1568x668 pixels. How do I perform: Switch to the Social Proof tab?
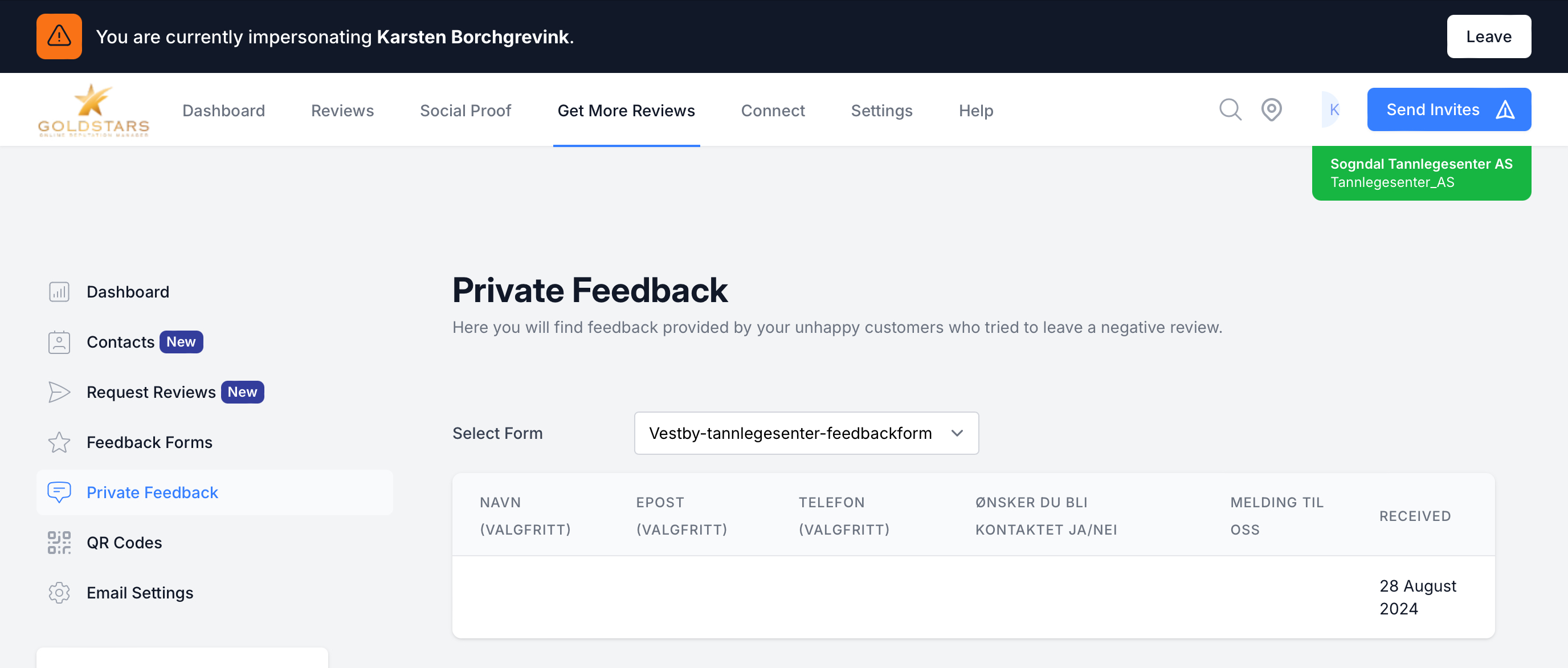[465, 111]
